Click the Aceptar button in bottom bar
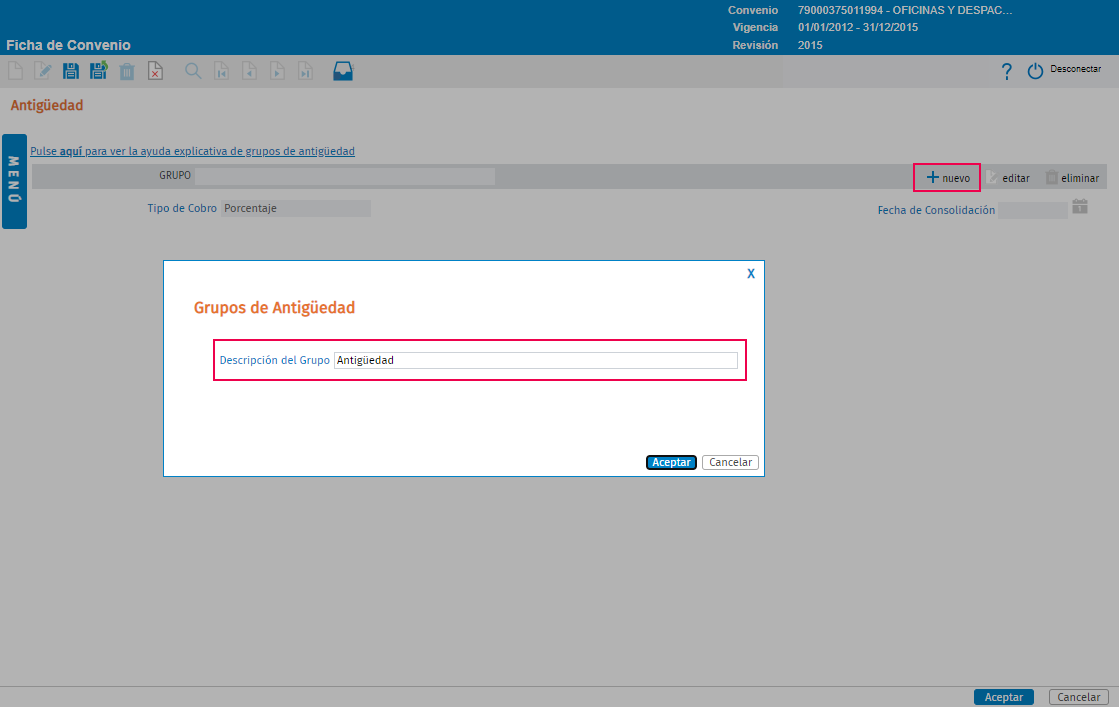 [x=1003, y=697]
